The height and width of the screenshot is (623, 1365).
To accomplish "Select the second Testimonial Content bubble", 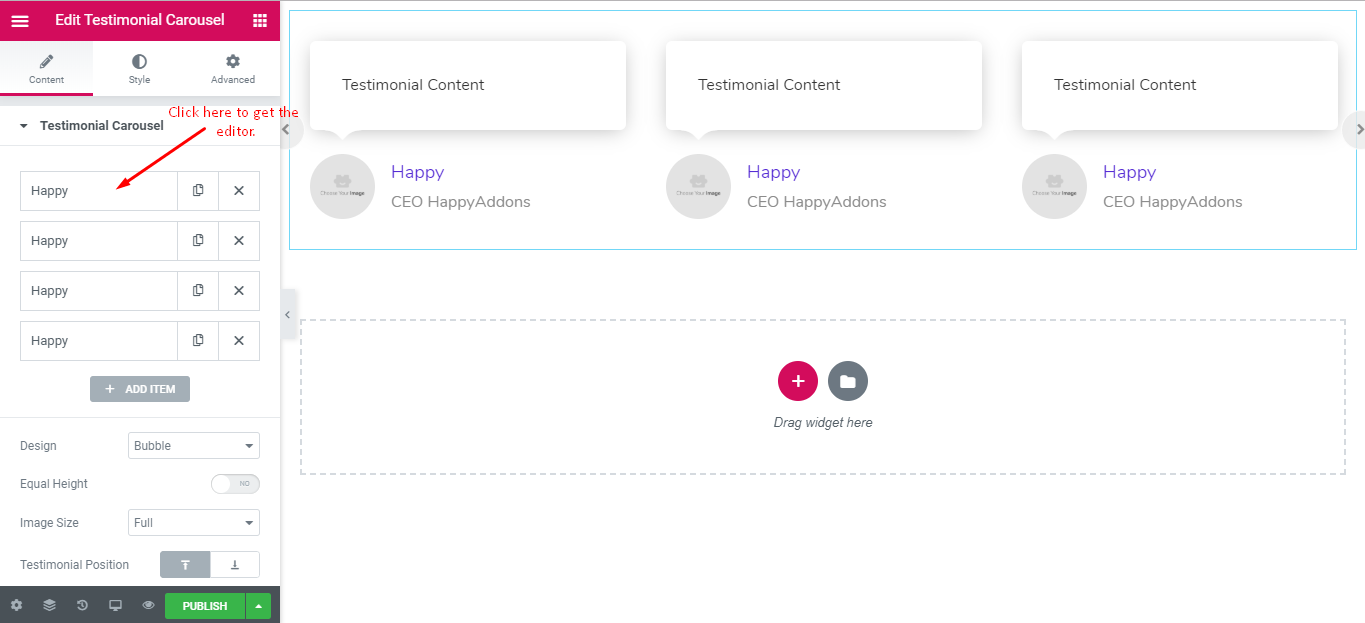I will tap(824, 85).
